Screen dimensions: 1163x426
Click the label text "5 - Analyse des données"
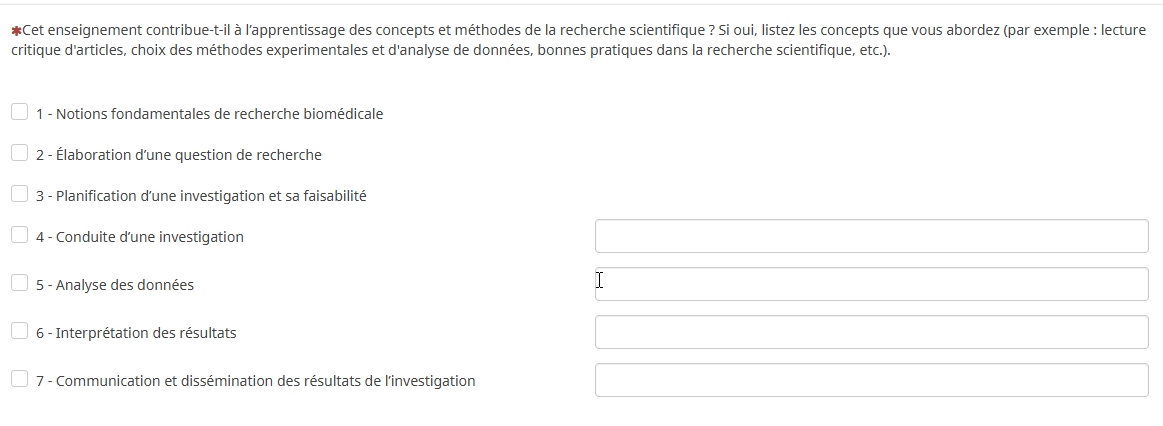click(x=114, y=285)
